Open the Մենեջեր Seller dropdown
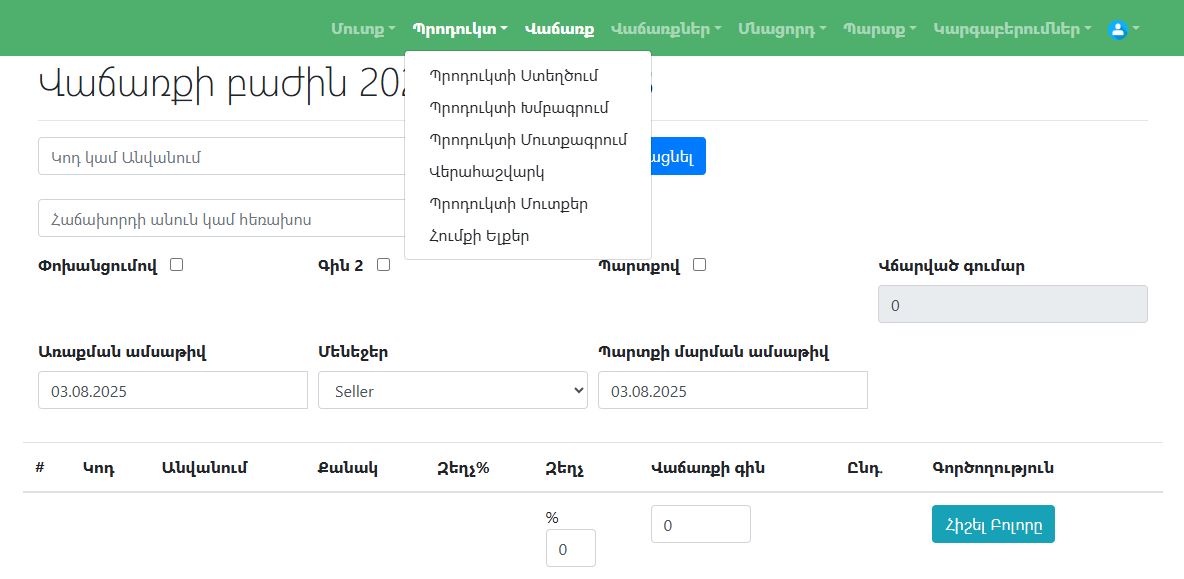The image size is (1184, 579). click(x=452, y=391)
